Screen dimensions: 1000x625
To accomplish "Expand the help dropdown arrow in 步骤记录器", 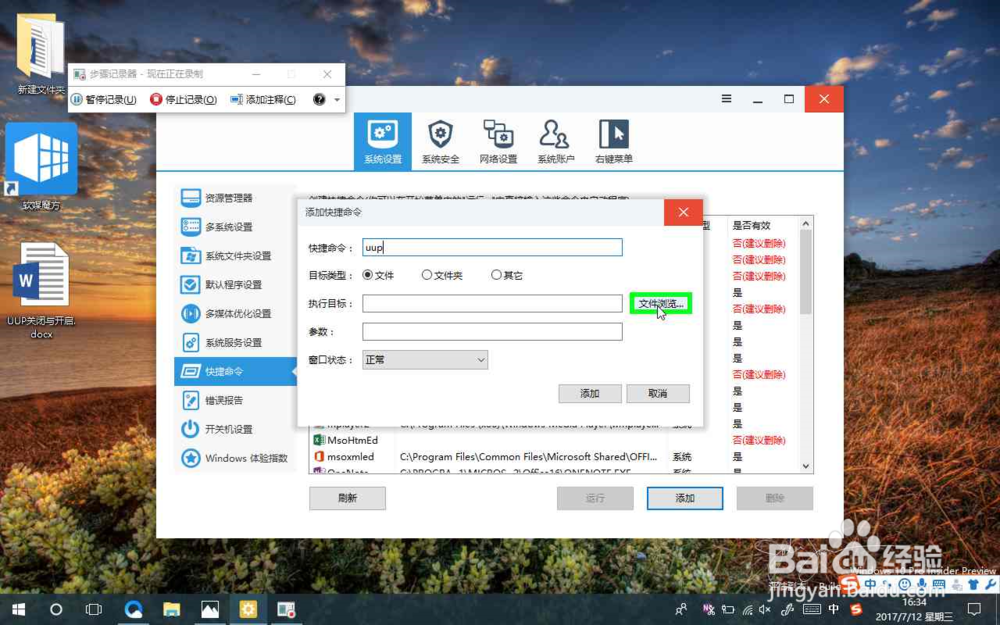I will pyautogui.click(x=335, y=99).
